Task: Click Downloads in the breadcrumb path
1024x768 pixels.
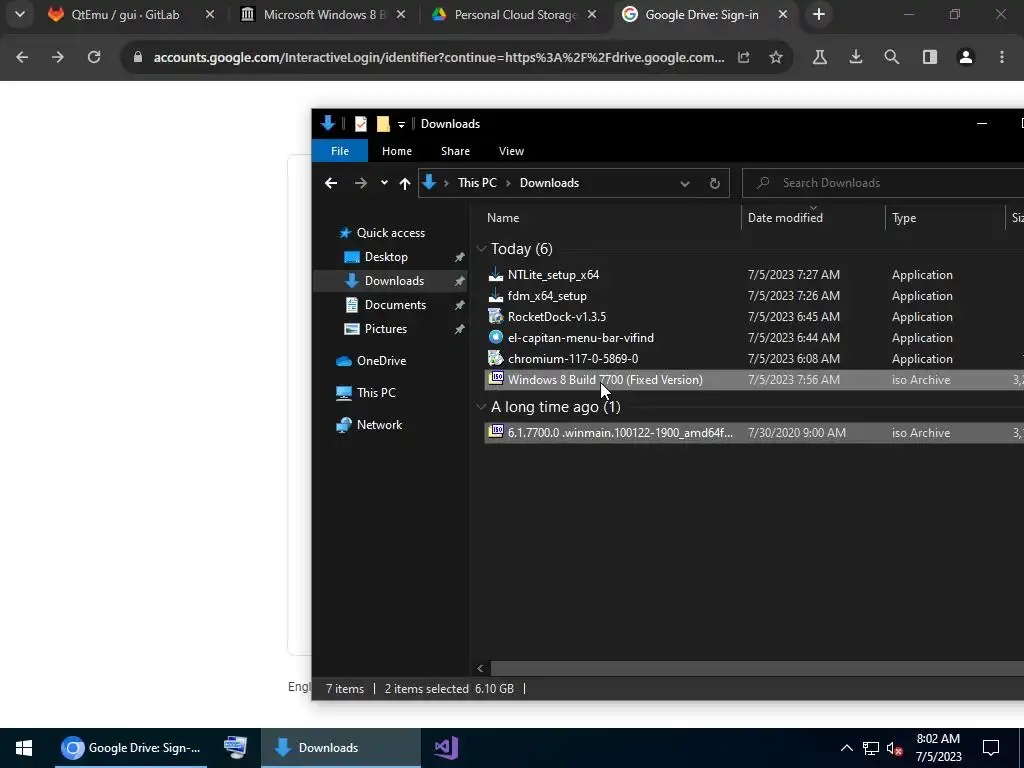Action: point(549,183)
